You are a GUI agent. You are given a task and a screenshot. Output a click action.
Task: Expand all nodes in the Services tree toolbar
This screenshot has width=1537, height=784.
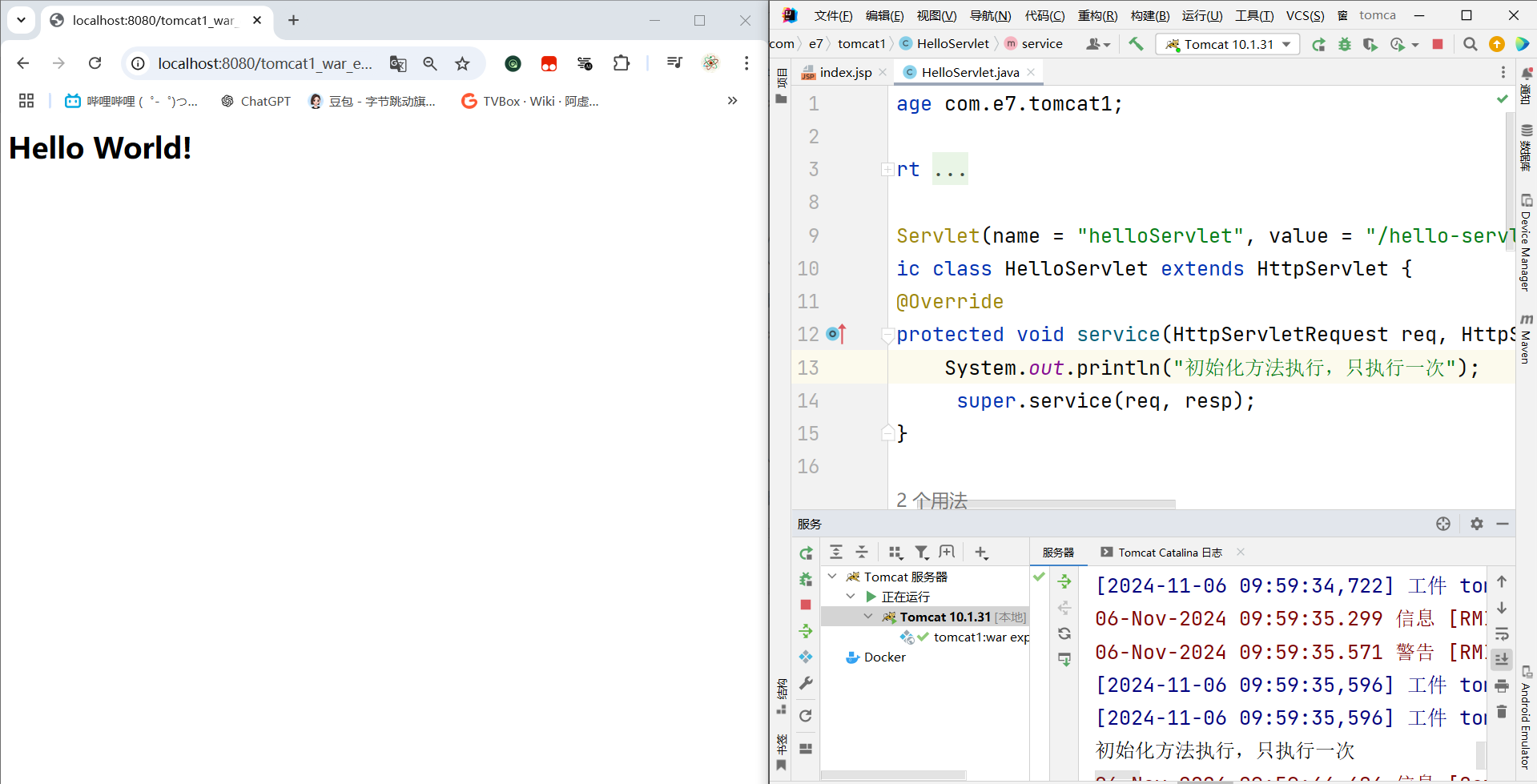(x=836, y=552)
